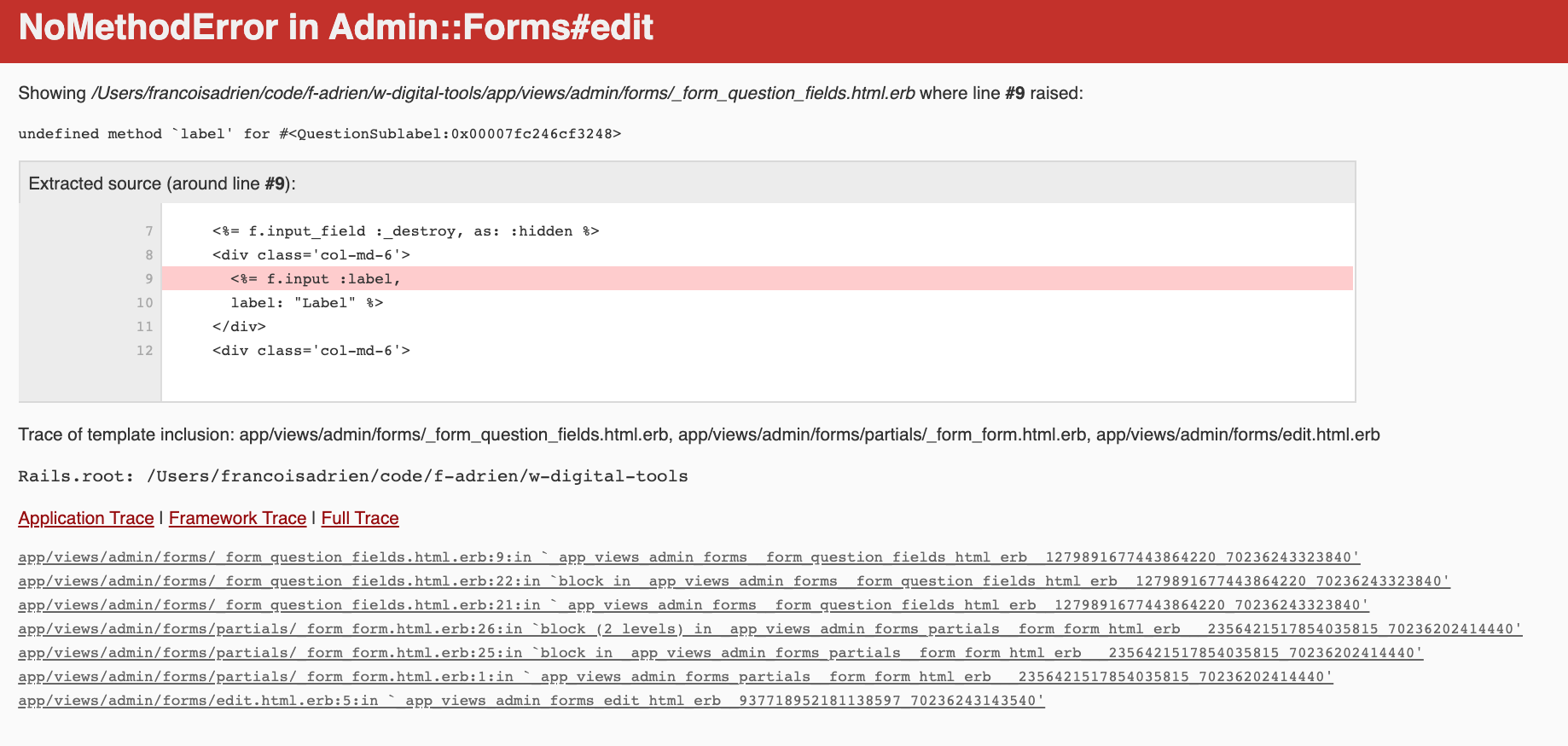This screenshot has width=1568, height=746.
Task: Click the _form_question_fields.html.erb:21 trace link
Action: pyautogui.click(x=597, y=605)
